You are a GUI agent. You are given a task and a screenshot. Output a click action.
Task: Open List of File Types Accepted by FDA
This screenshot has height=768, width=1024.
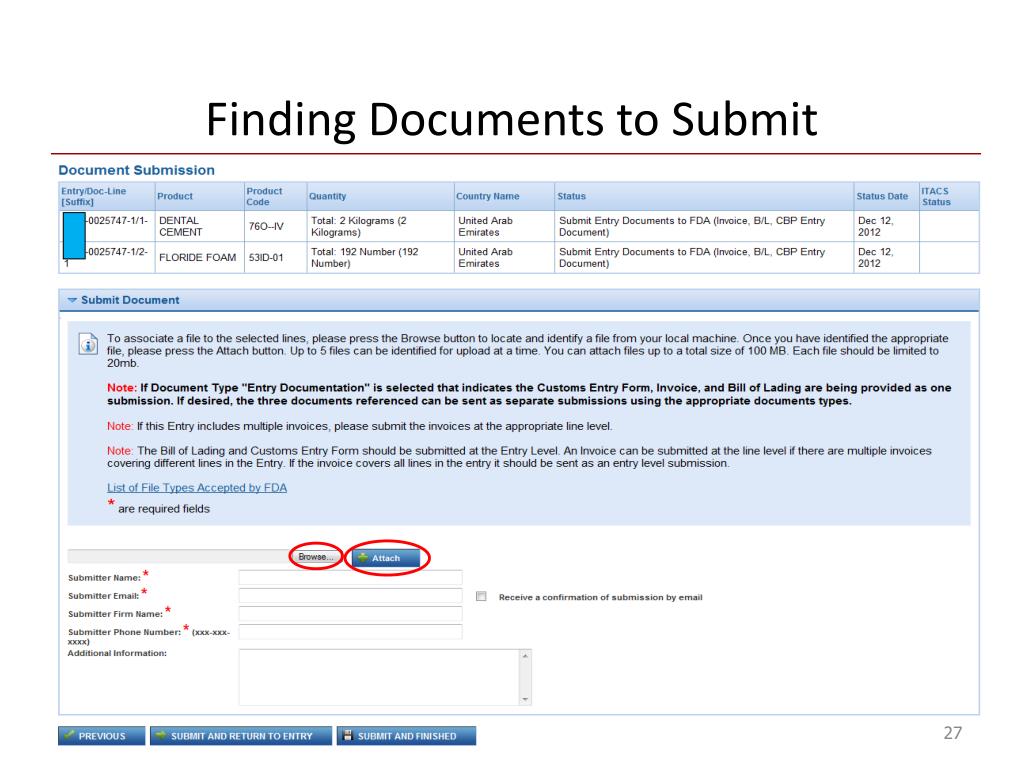pos(197,488)
